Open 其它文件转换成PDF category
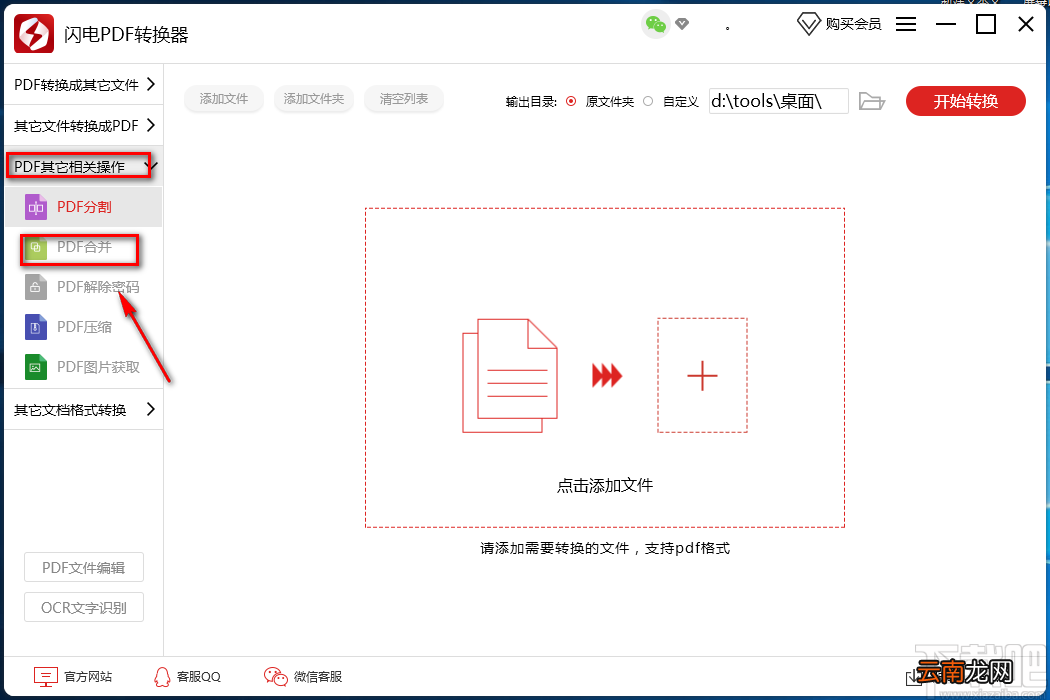This screenshot has width=1050, height=700. click(x=84, y=125)
